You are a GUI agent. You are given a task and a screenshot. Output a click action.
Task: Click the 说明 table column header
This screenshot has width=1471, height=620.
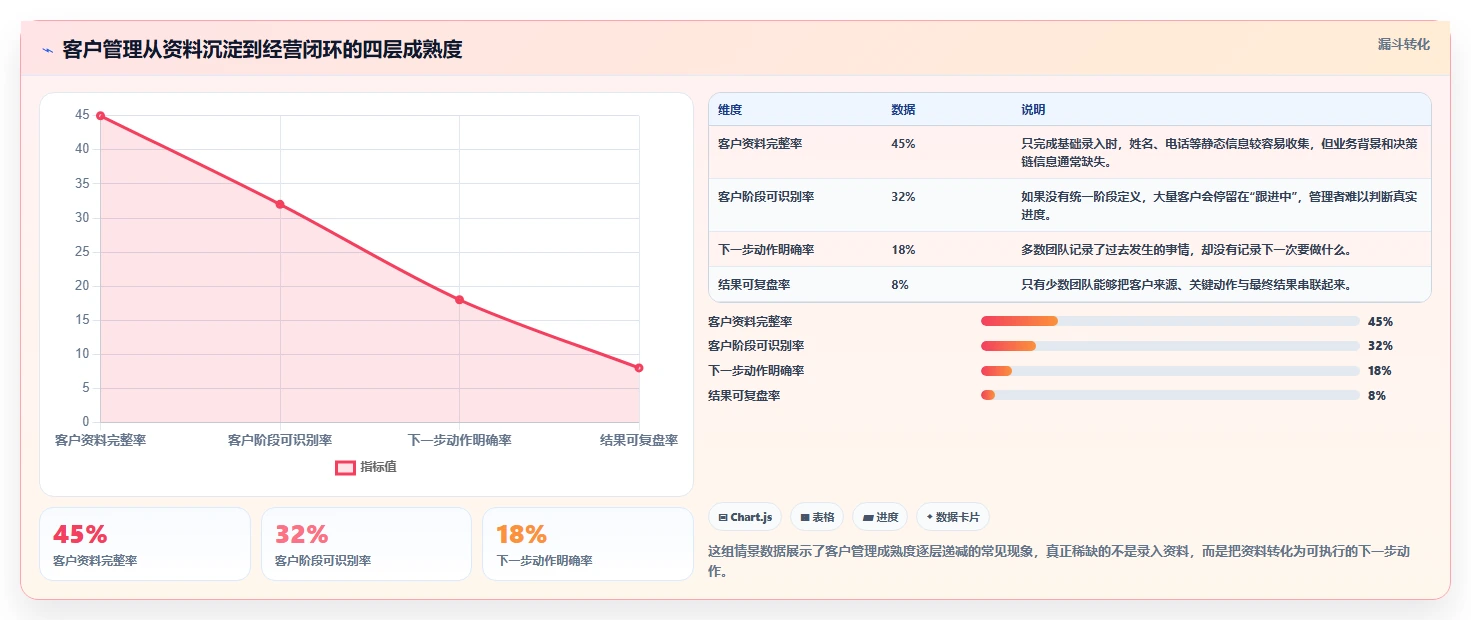1033,109
